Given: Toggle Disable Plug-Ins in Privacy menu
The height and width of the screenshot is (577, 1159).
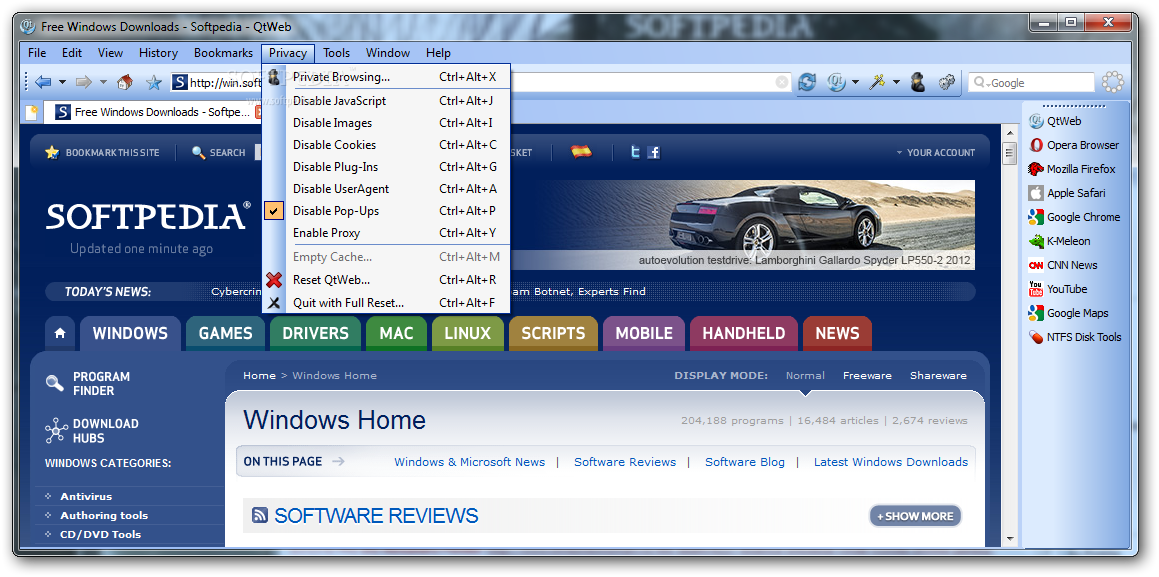Looking at the screenshot, I should pos(387,167).
